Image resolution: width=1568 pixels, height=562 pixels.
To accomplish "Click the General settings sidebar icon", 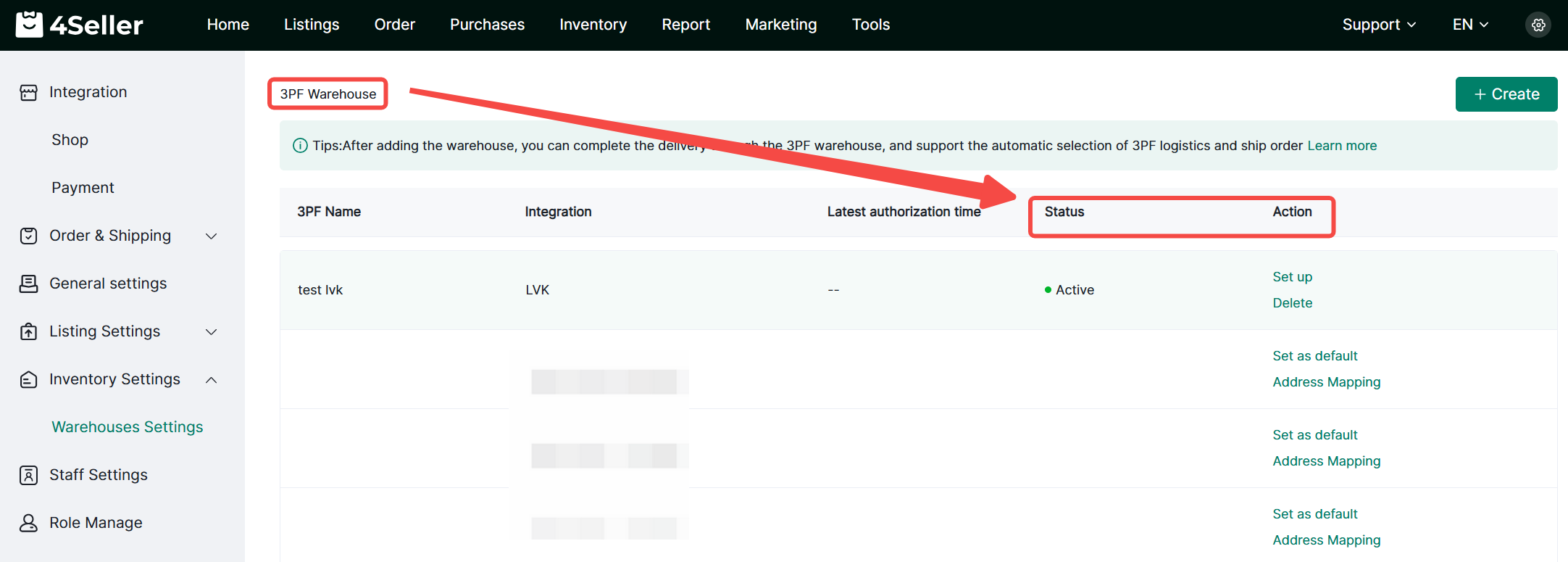I will [28, 284].
